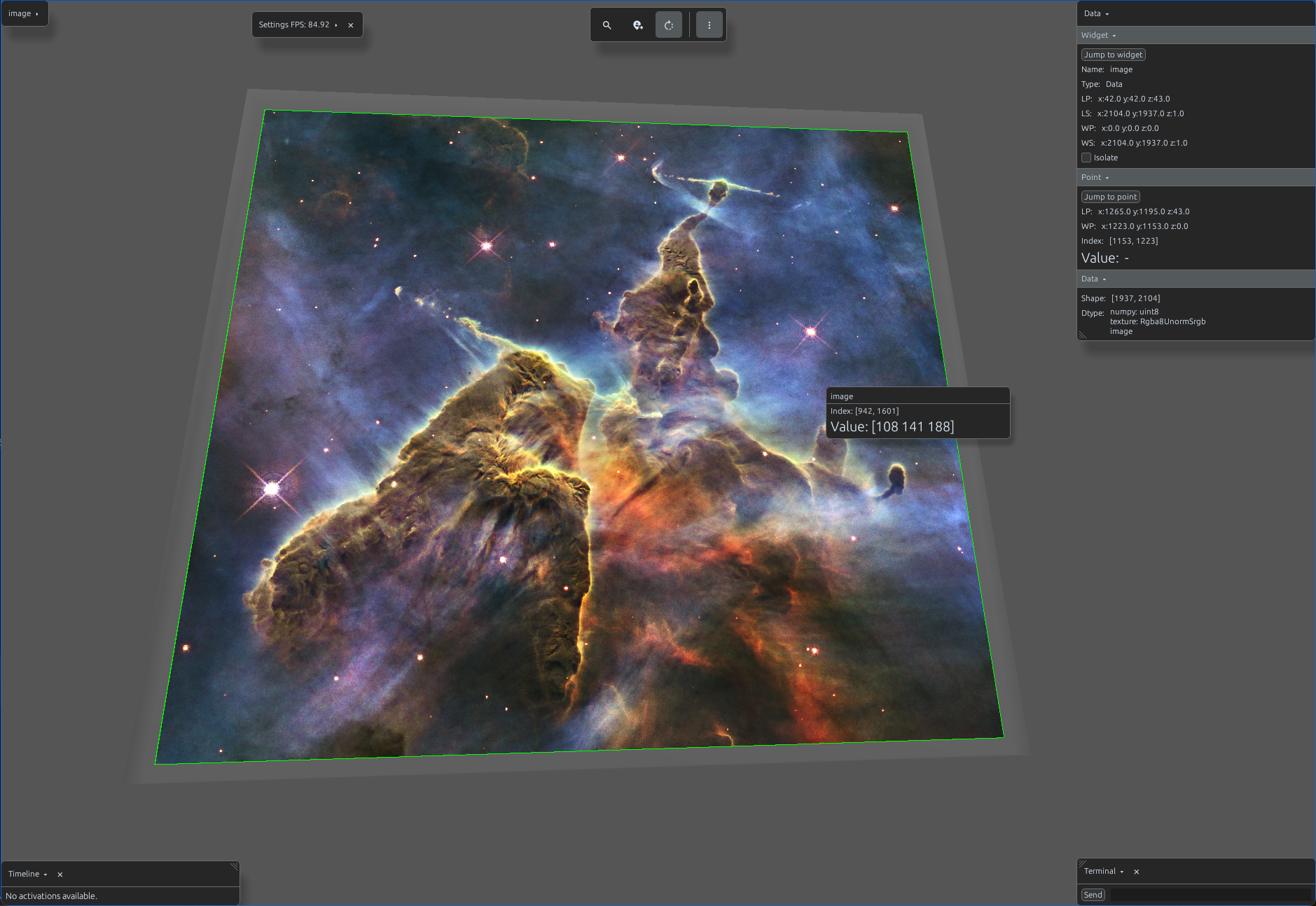
Task: Collapse the Point section
Action: [1095, 177]
